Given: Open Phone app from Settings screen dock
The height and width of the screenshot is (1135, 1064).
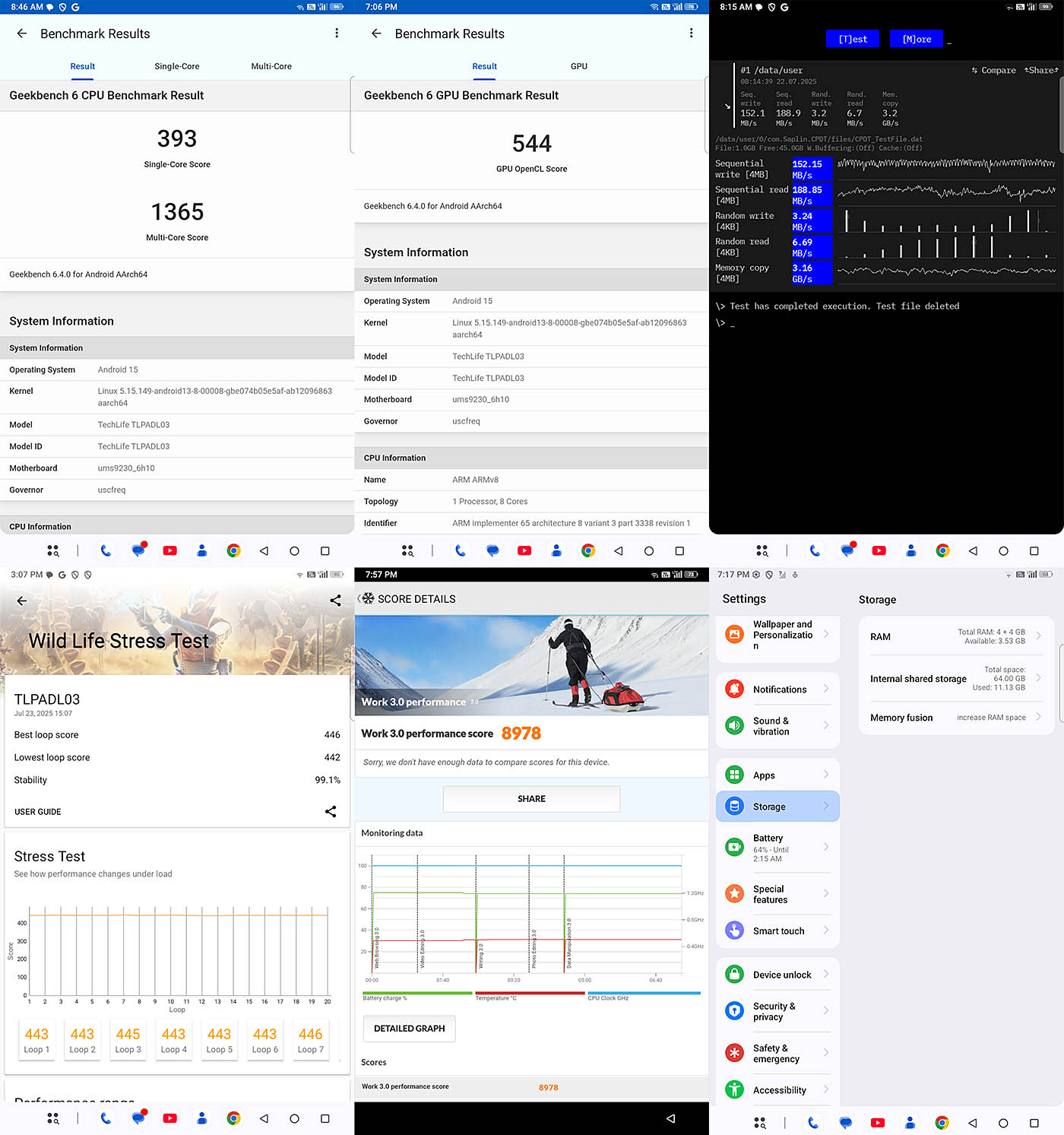Looking at the screenshot, I should point(813,1123).
